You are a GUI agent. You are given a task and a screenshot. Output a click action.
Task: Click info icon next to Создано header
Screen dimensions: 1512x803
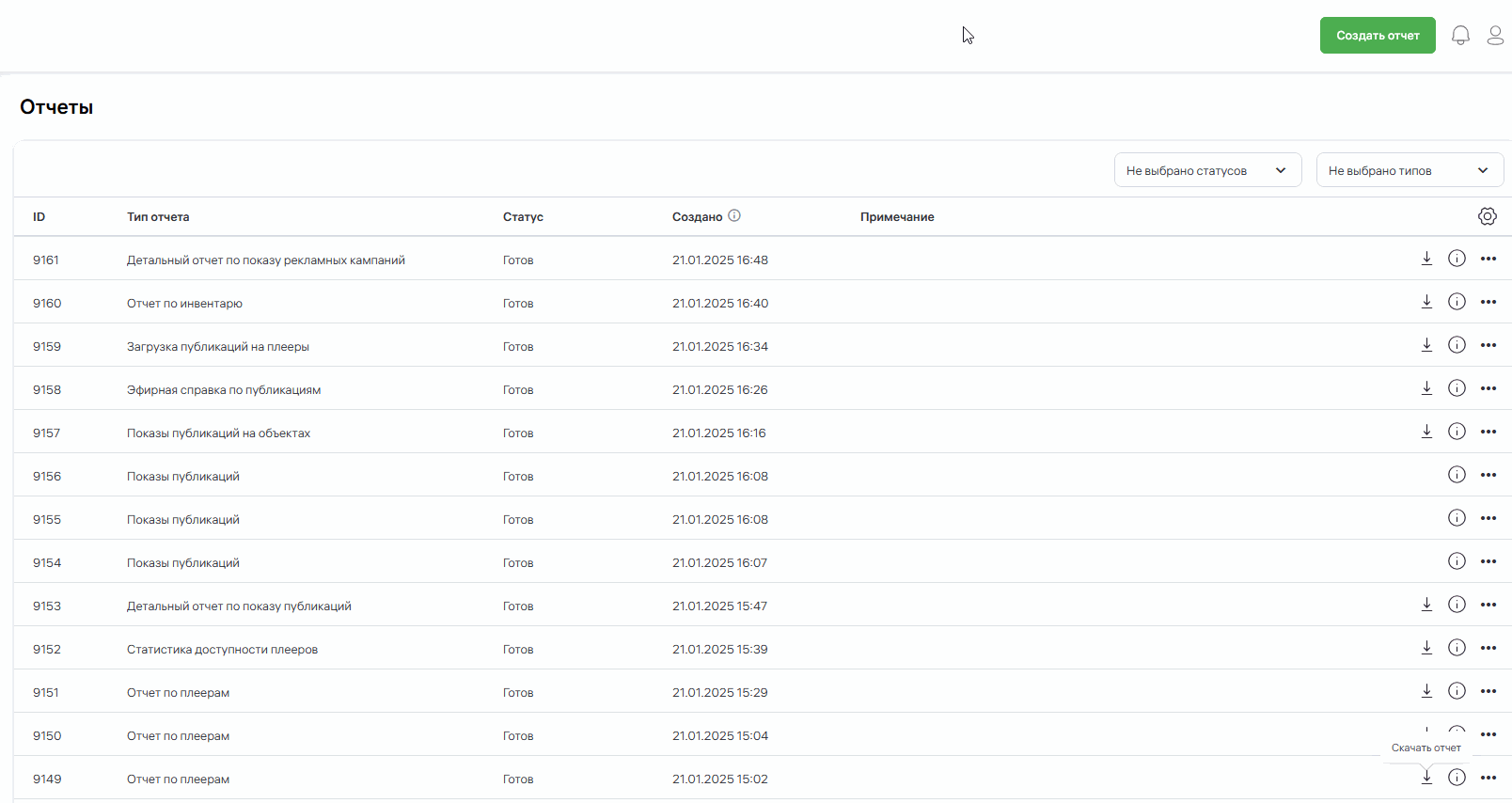[734, 215]
